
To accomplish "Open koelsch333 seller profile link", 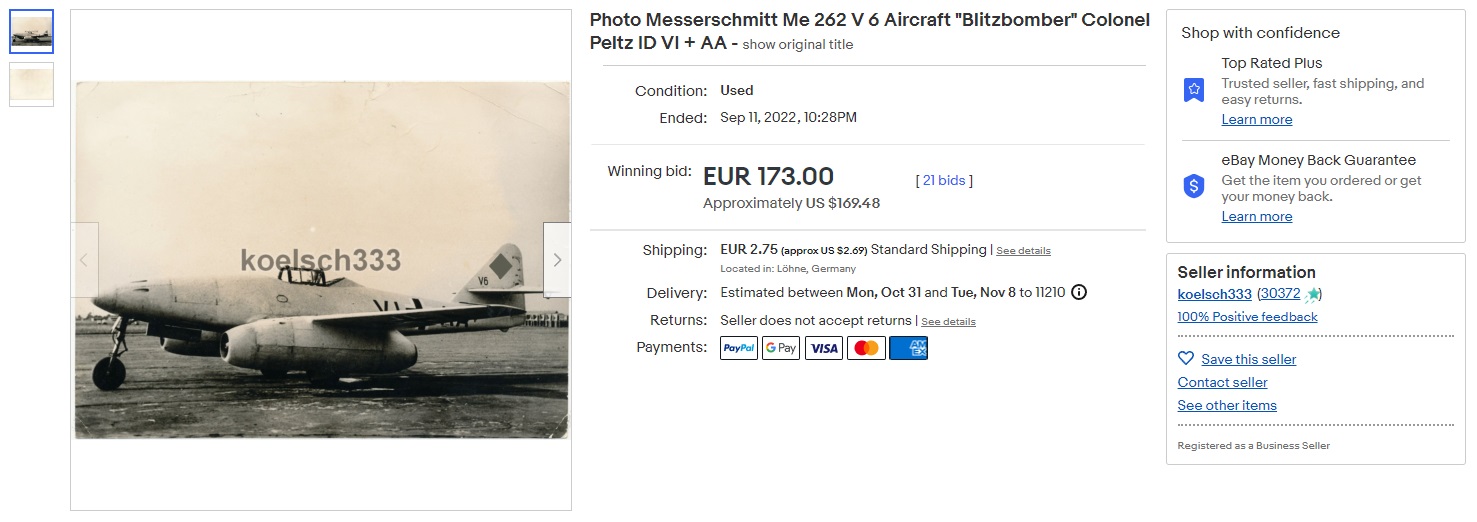I will point(1214,294).
